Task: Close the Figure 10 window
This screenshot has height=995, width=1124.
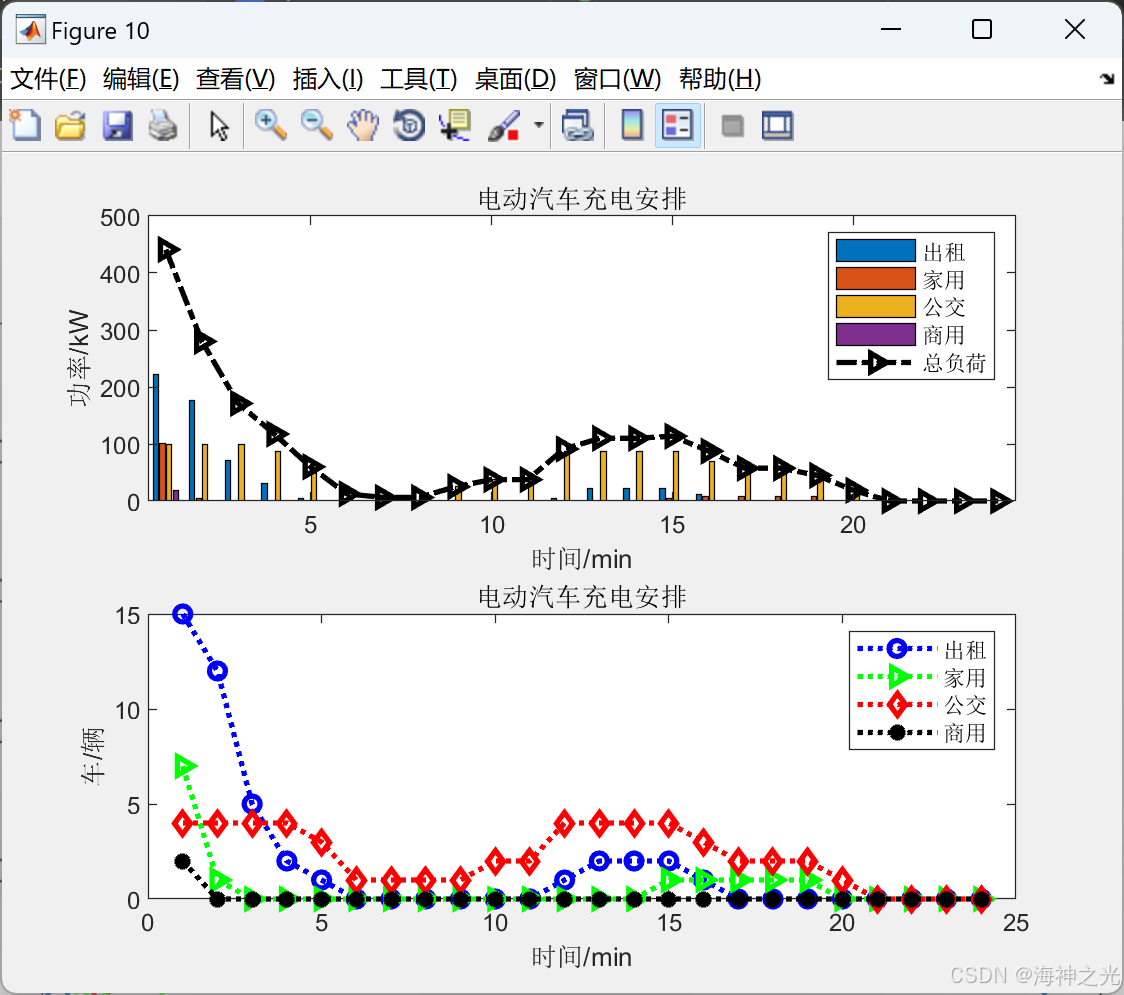Action: [1075, 29]
